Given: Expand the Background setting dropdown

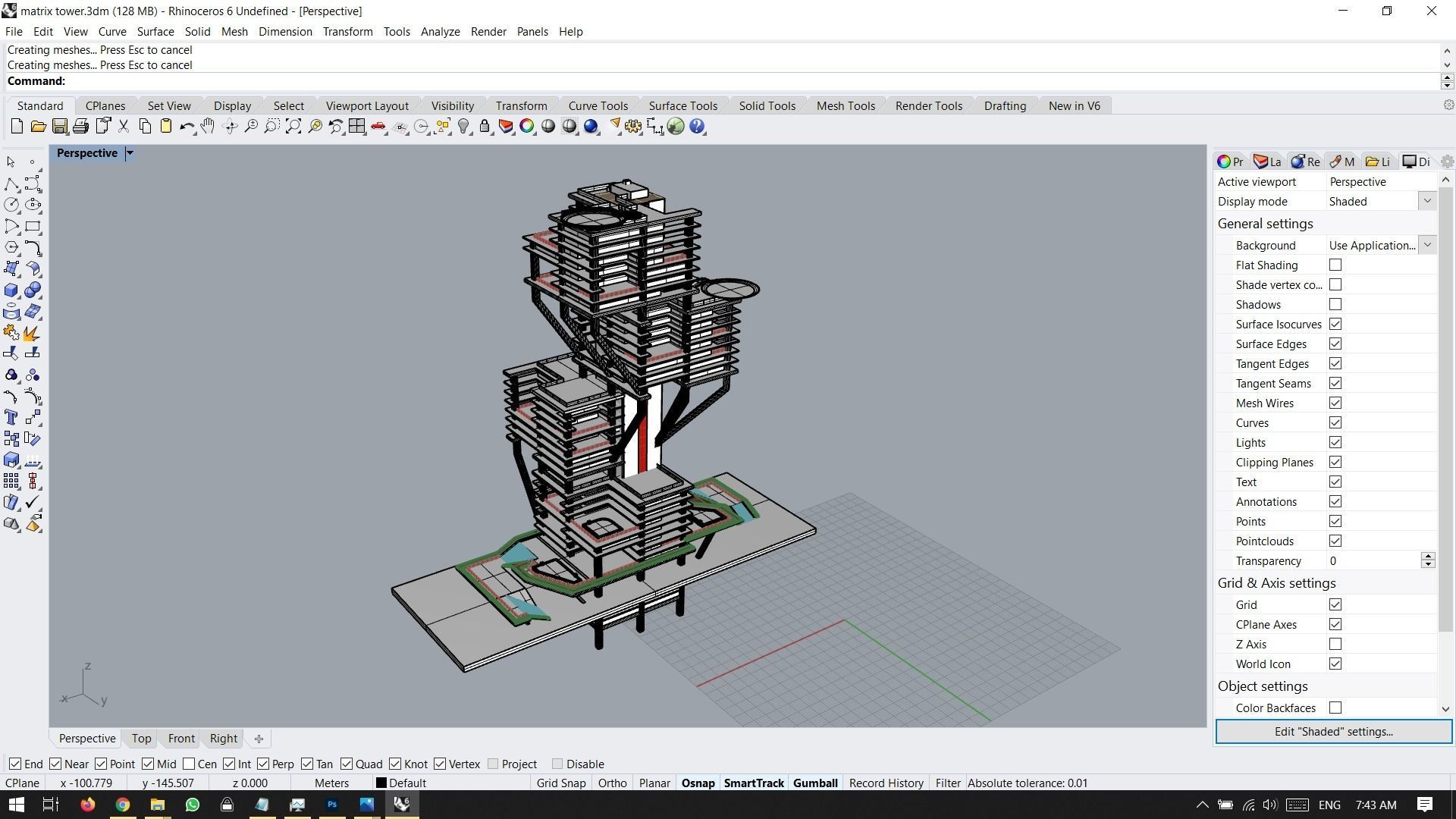Looking at the screenshot, I should pyautogui.click(x=1427, y=246).
